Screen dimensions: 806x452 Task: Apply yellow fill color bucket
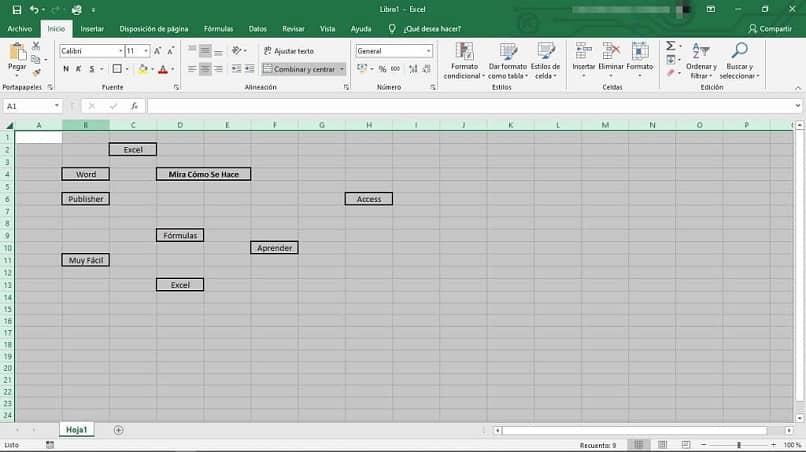143,69
